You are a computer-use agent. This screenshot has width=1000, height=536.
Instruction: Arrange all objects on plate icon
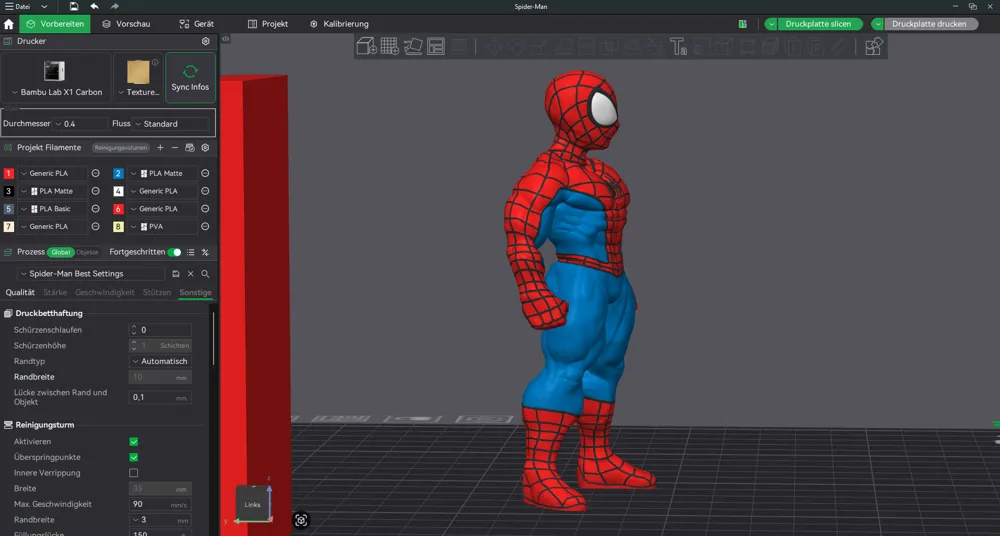point(436,46)
